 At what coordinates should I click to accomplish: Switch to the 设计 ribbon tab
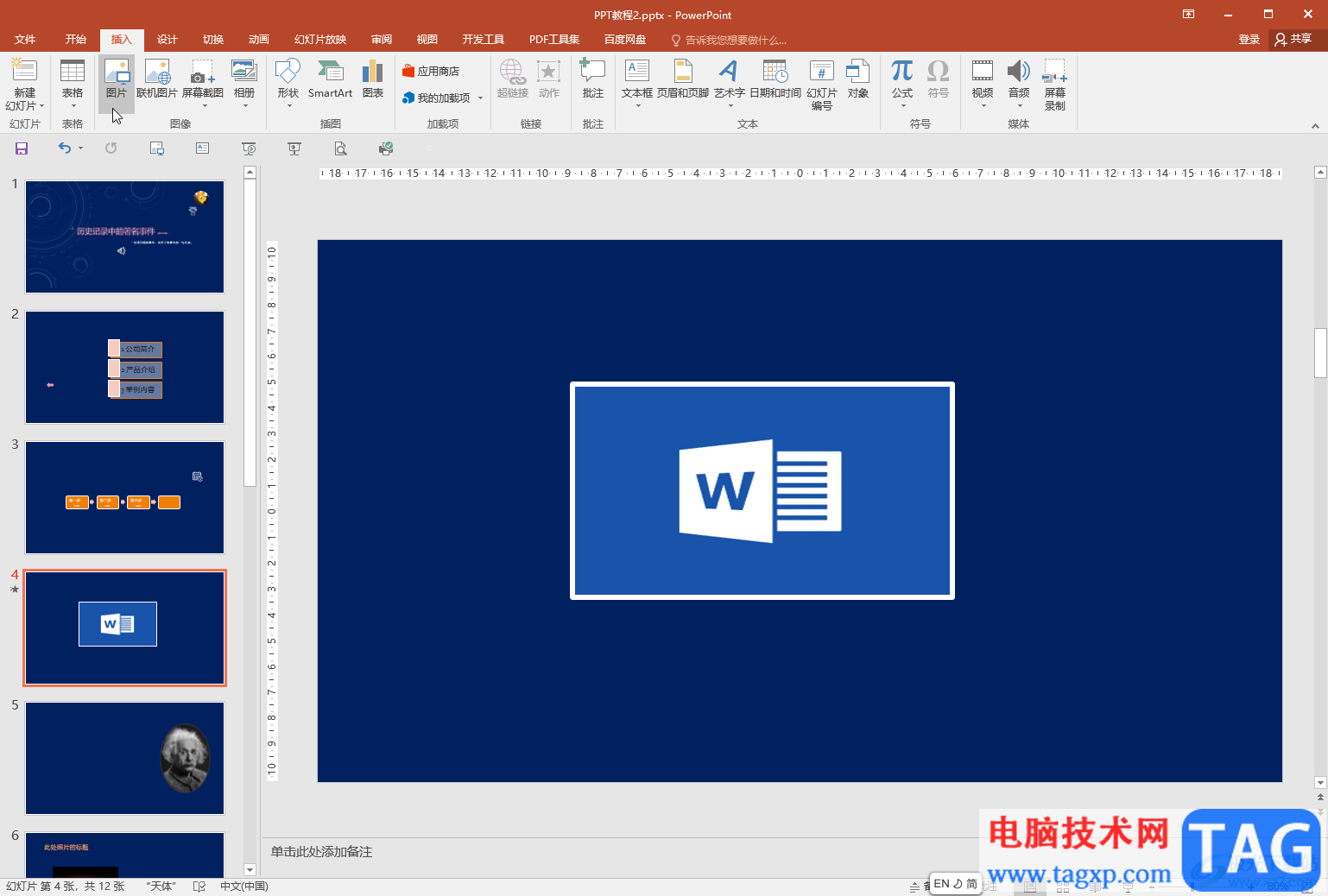point(167,40)
